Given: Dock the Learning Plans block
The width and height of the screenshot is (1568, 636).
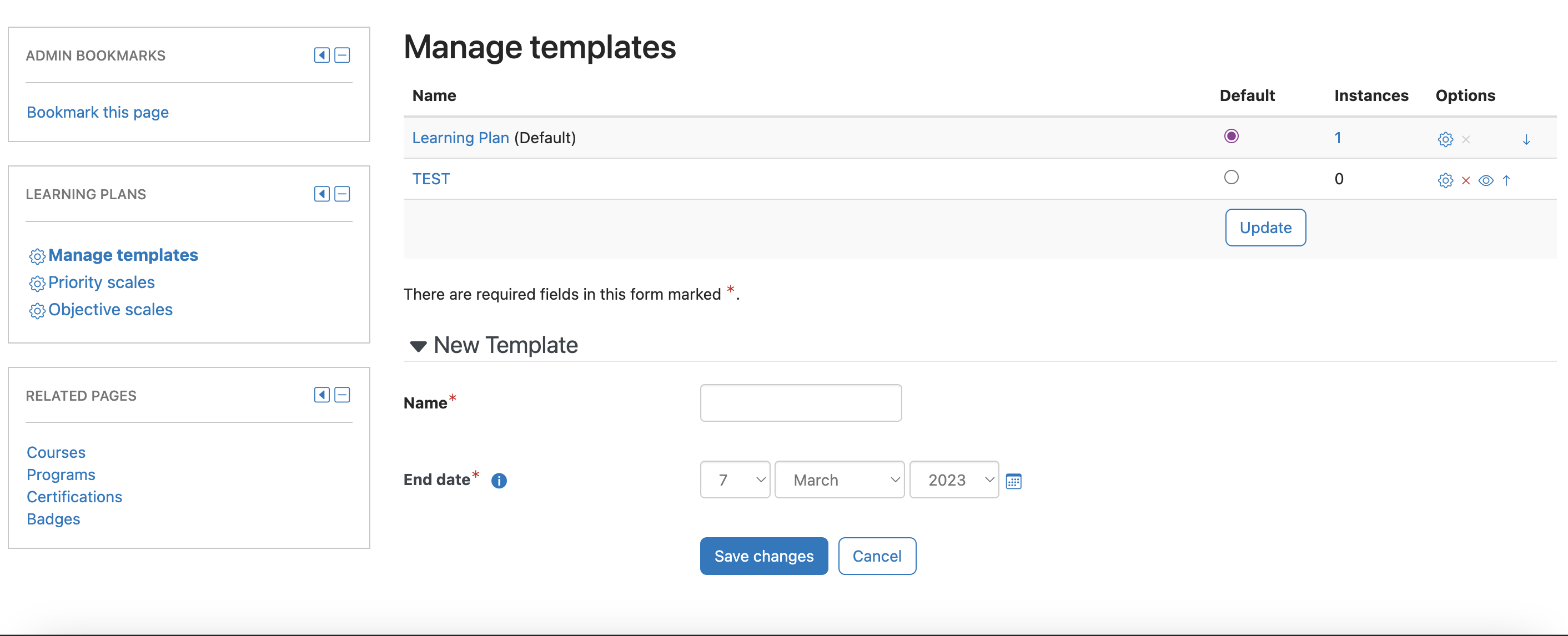Looking at the screenshot, I should [x=322, y=194].
